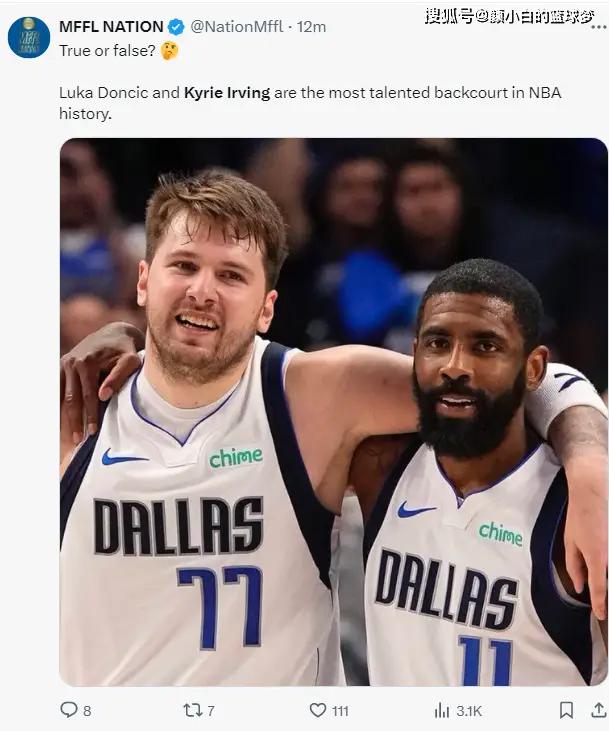Screen dimensions: 609x731
Task: Open MFFL NATION profile avatar
Action: [29, 37]
